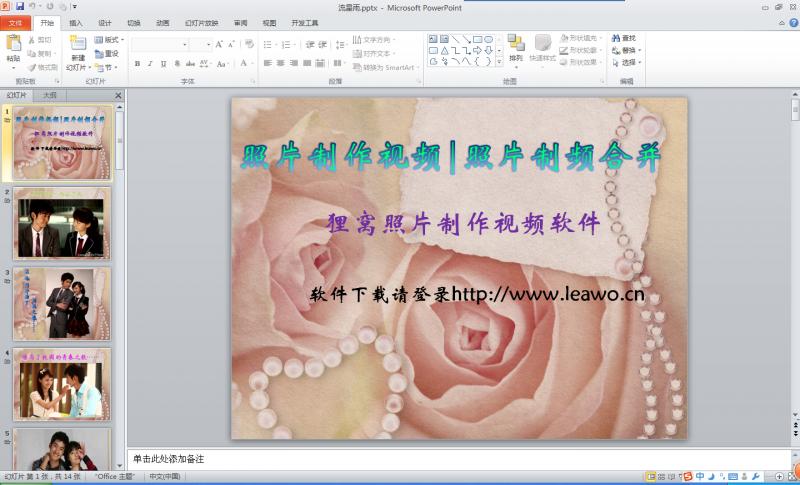Switch to the Animations (动画) tab
The image size is (800, 485).
[163, 23]
